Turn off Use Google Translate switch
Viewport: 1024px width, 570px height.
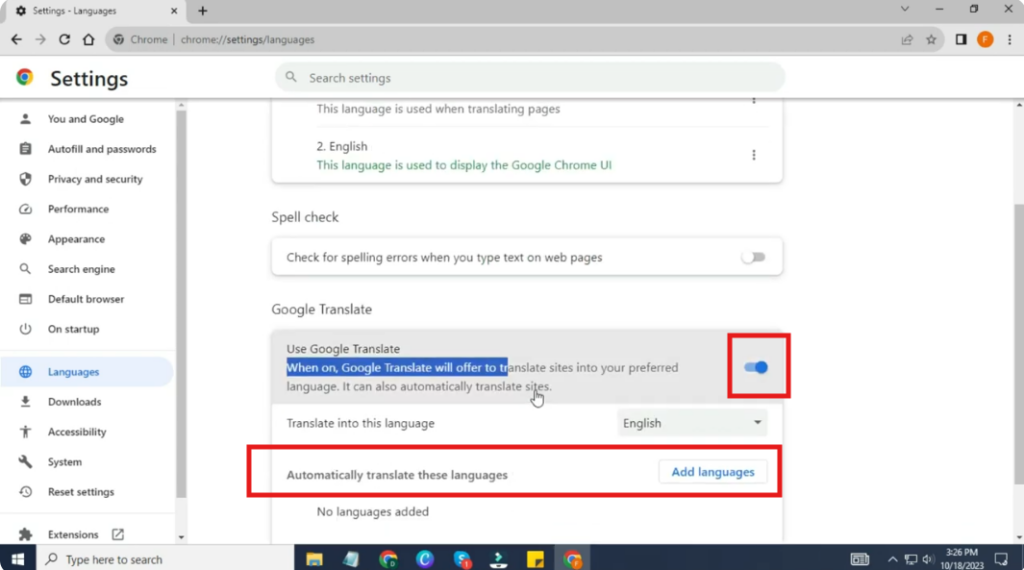(756, 367)
